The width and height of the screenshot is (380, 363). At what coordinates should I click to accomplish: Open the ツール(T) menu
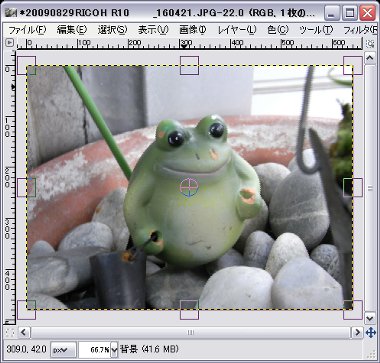tap(316, 30)
